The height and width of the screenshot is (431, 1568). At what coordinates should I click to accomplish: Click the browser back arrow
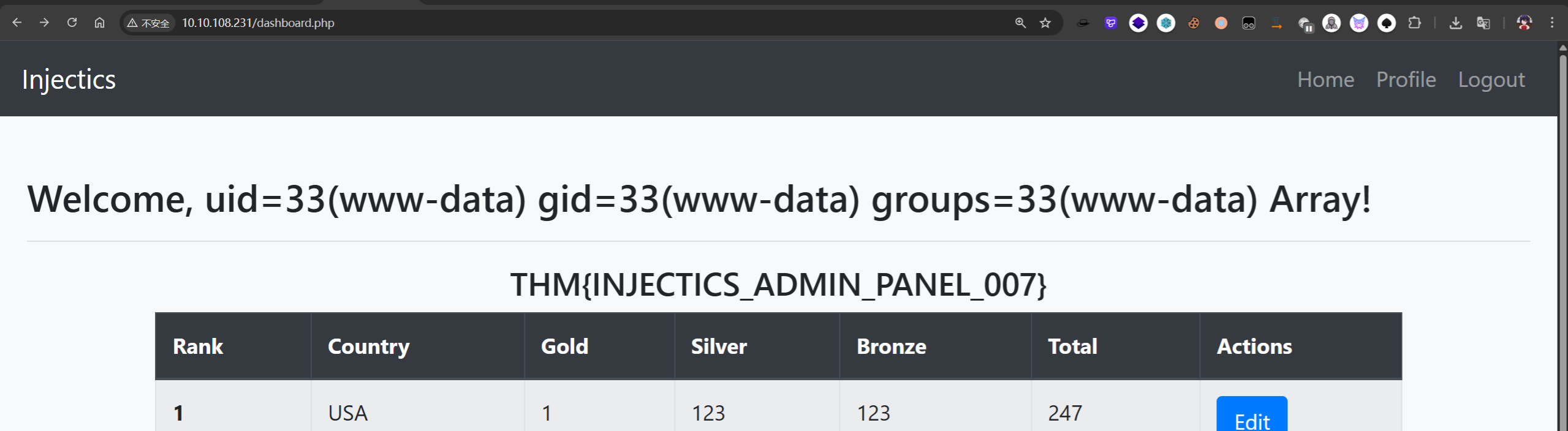(x=17, y=23)
